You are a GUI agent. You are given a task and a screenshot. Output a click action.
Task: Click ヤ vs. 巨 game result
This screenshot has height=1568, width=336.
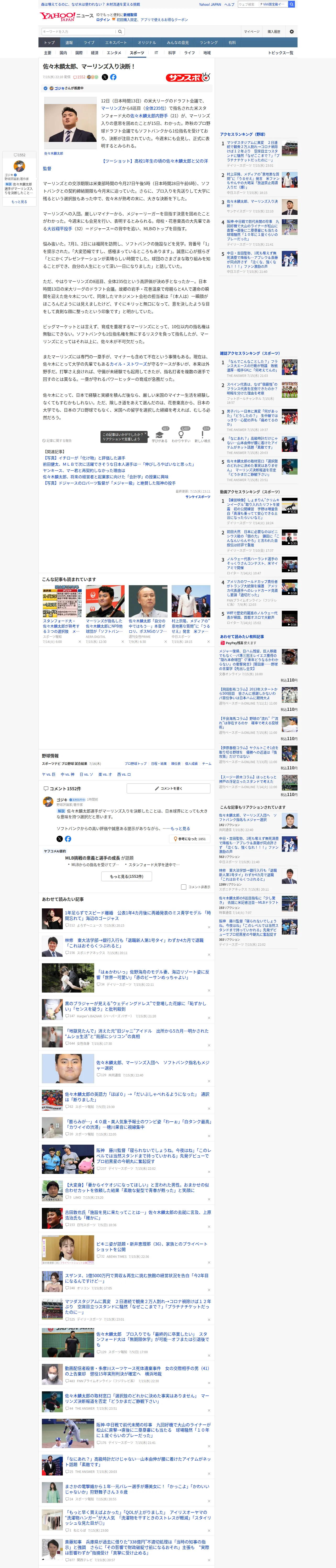click(x=49, y=774)
